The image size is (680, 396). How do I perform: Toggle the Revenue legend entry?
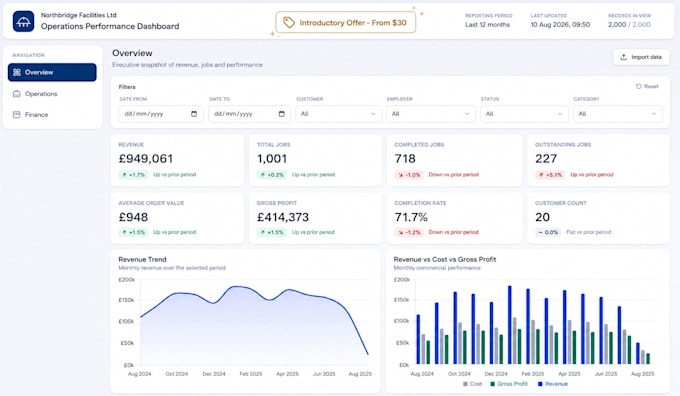[x=552, y=384]
